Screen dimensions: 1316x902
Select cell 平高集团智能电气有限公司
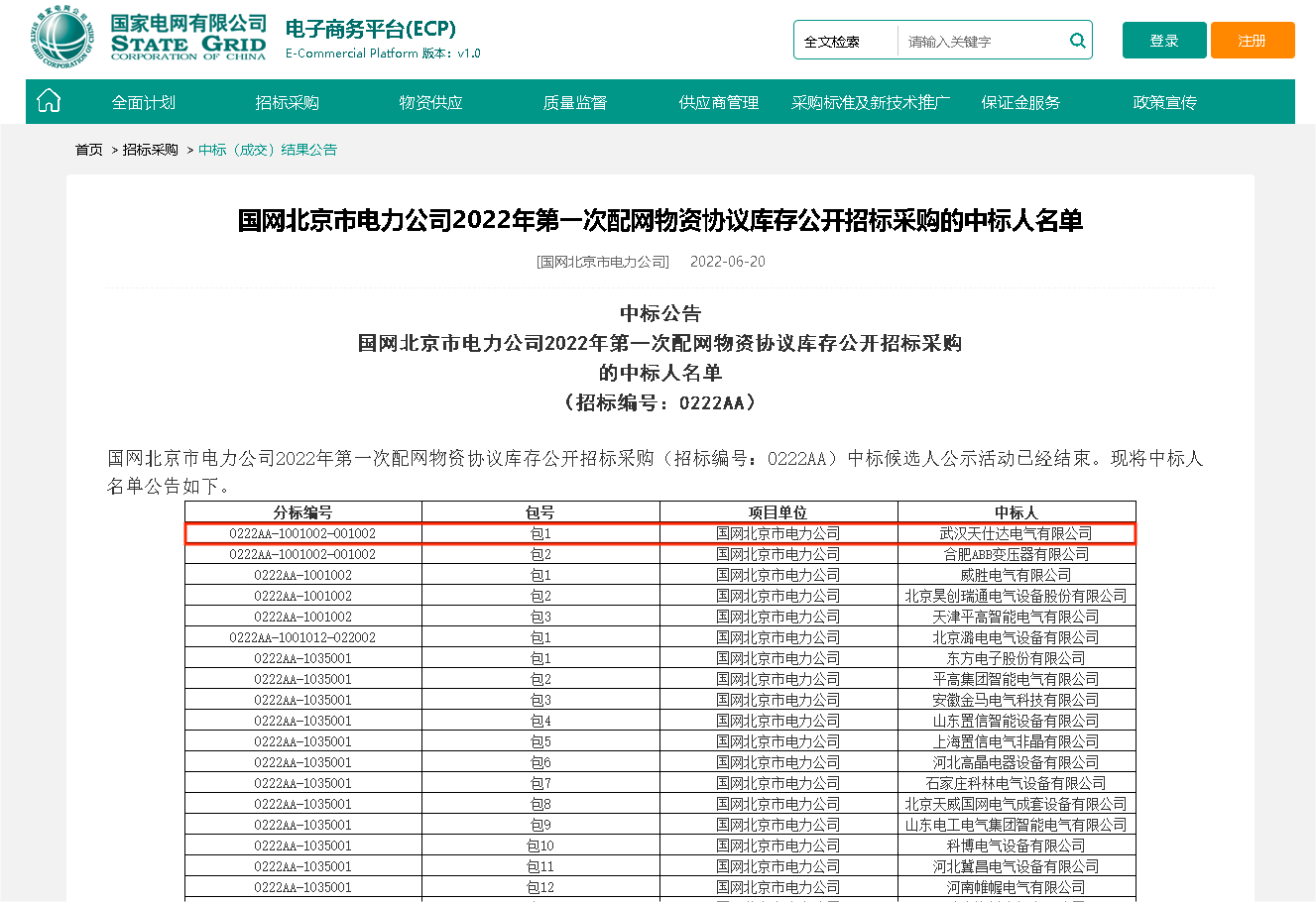click(1017, 679)
